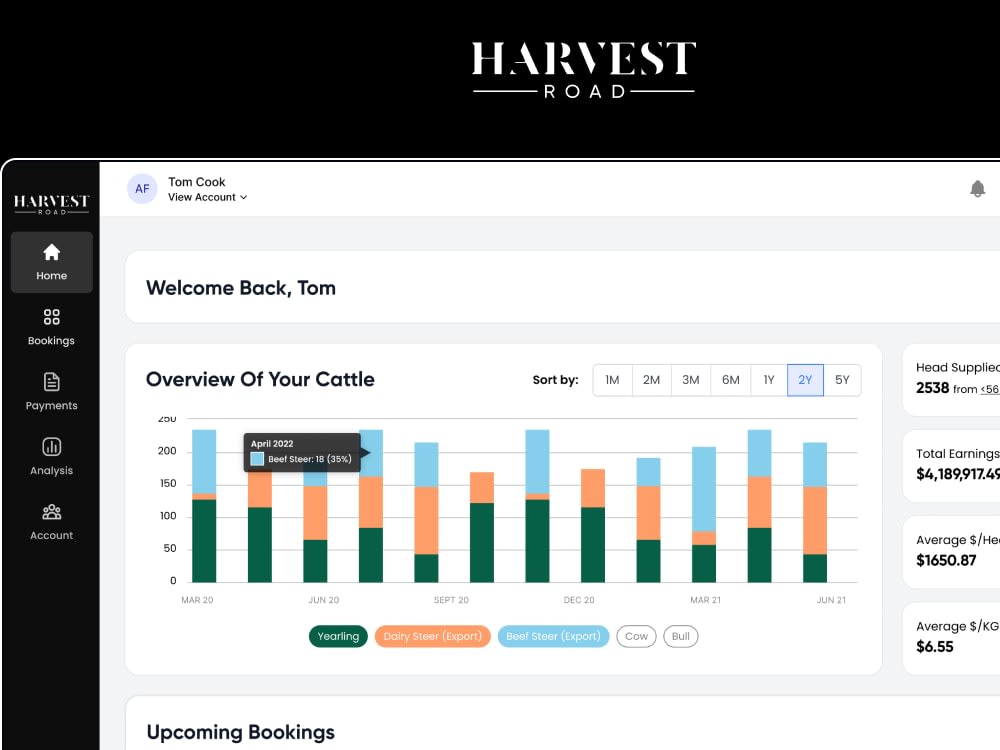Click the Upcoming Bookings heading
This screenshot has width=1000, height=750.
click(240, 732)
